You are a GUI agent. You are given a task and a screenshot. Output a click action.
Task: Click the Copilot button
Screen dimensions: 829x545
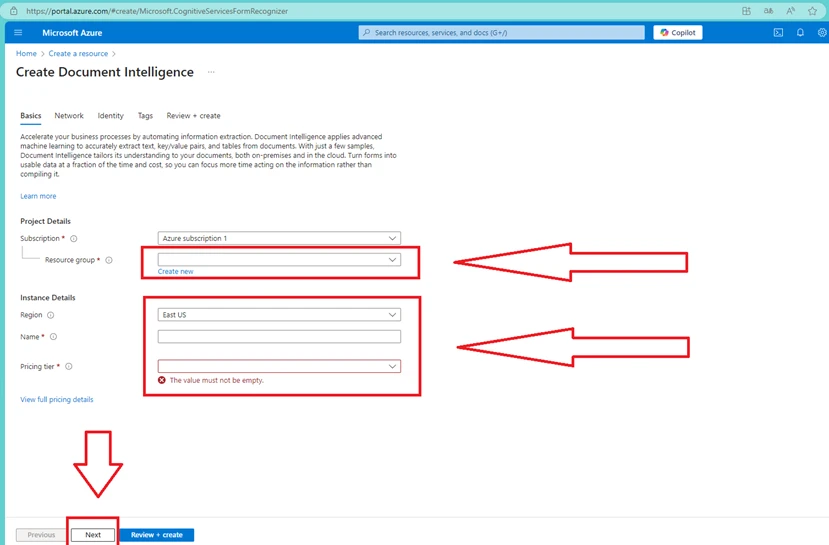[678, 33]
